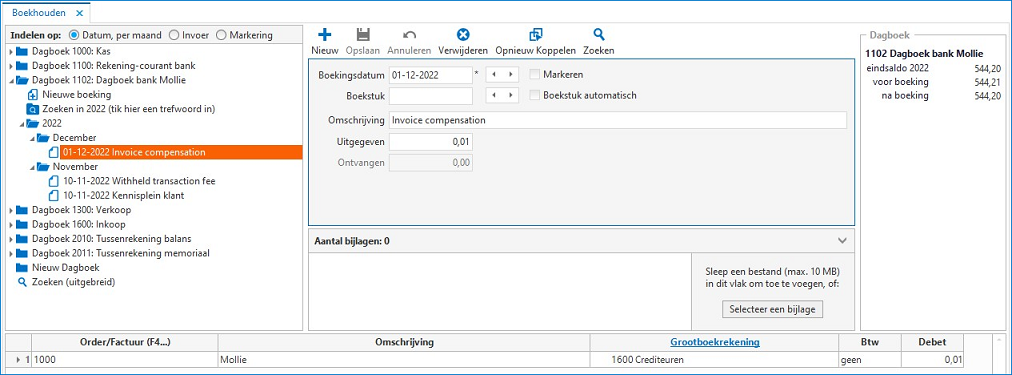
Task: Select the Markering radio option
Action: (221, 35)
